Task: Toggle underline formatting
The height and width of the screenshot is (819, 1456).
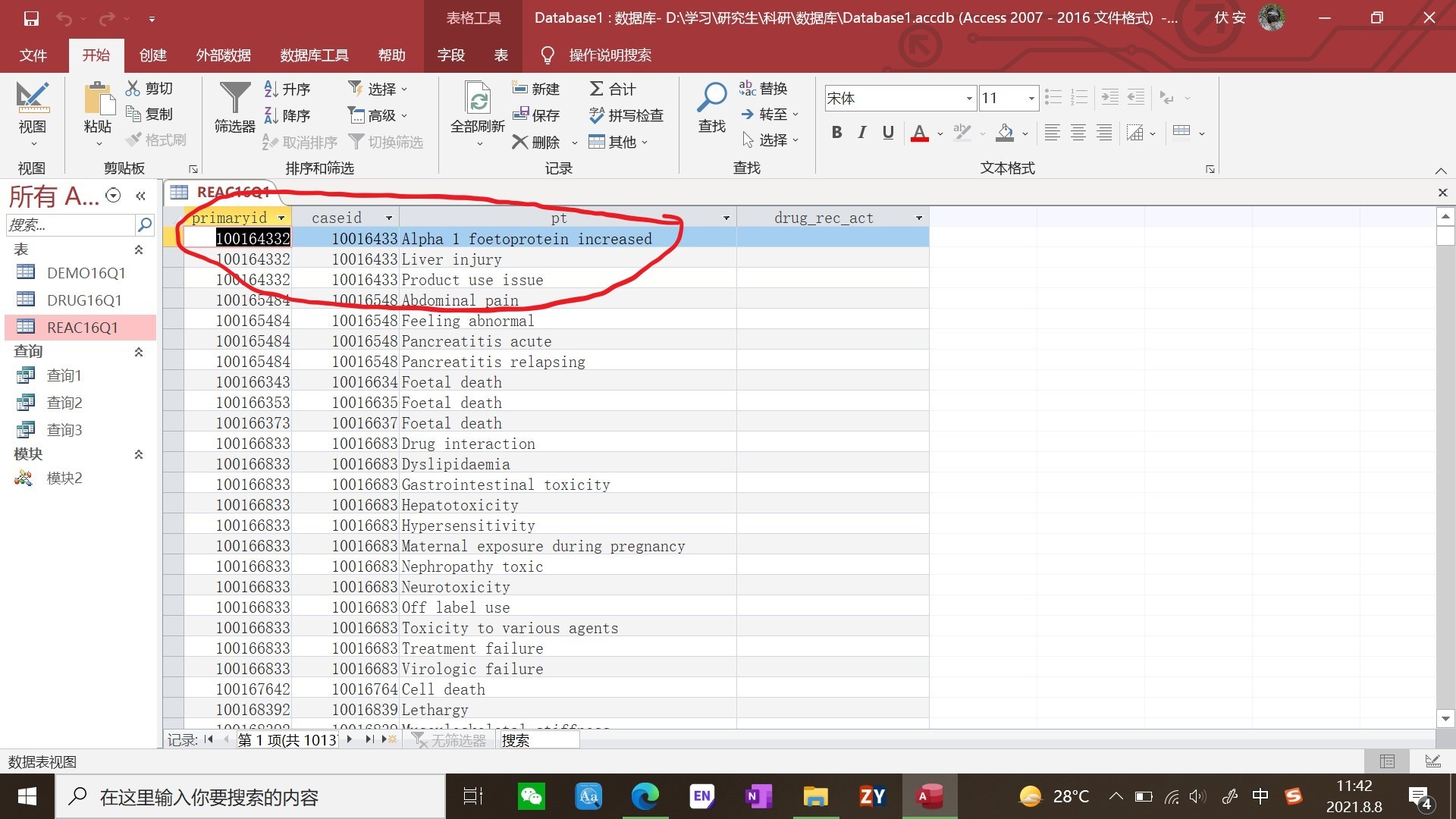Action: (x=888, y=133)
